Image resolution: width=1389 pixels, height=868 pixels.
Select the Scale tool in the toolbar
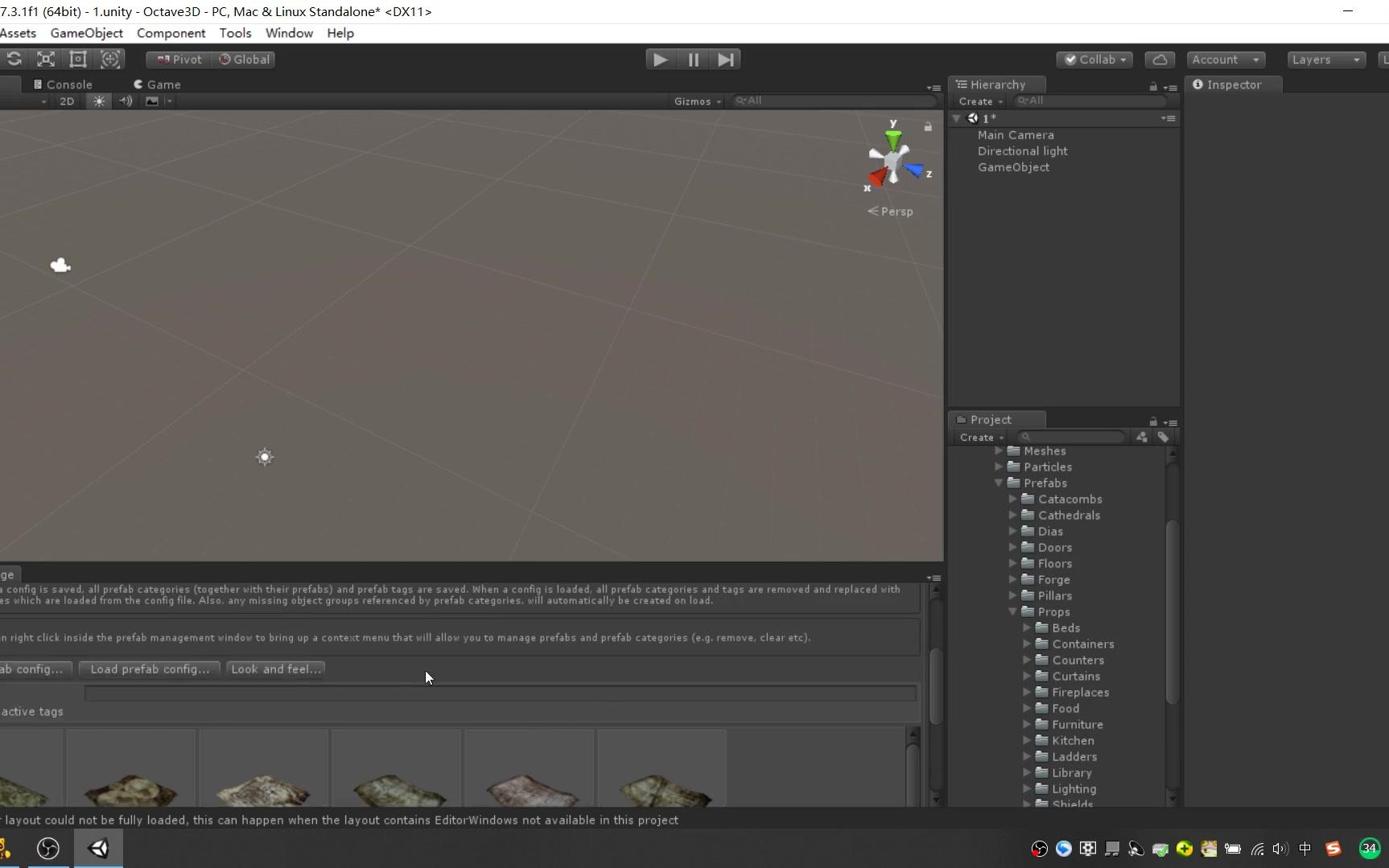pos(46,60)
